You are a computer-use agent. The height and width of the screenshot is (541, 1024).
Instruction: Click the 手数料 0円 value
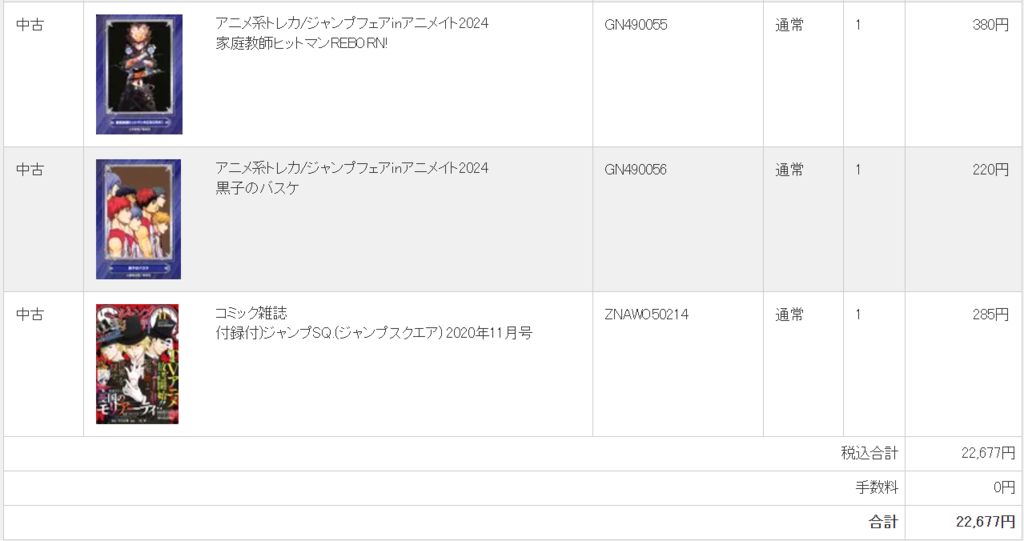[1004, 487]
